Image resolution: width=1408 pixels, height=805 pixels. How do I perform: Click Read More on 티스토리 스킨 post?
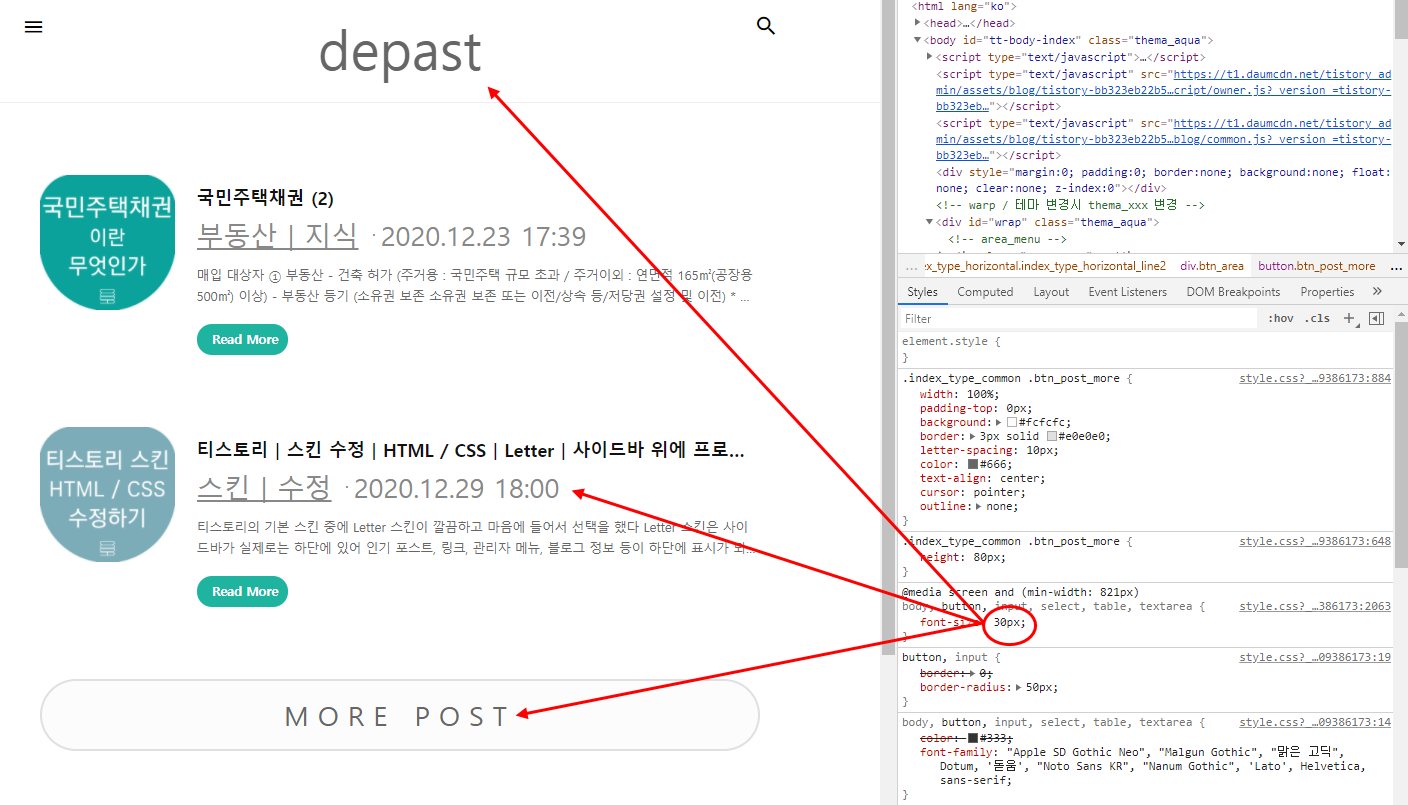point(243,591)
